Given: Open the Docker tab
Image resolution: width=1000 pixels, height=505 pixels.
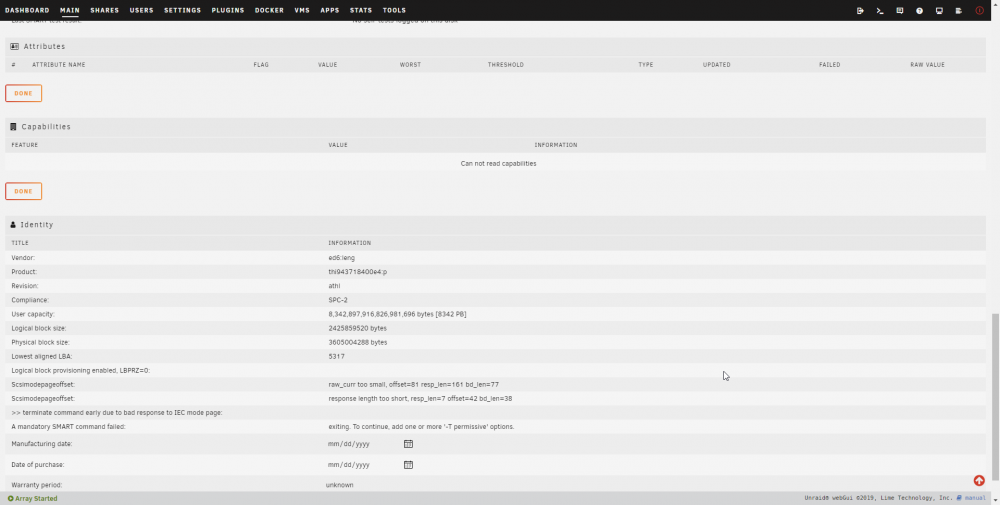Looking at the screenshot, I should (269, 10).
